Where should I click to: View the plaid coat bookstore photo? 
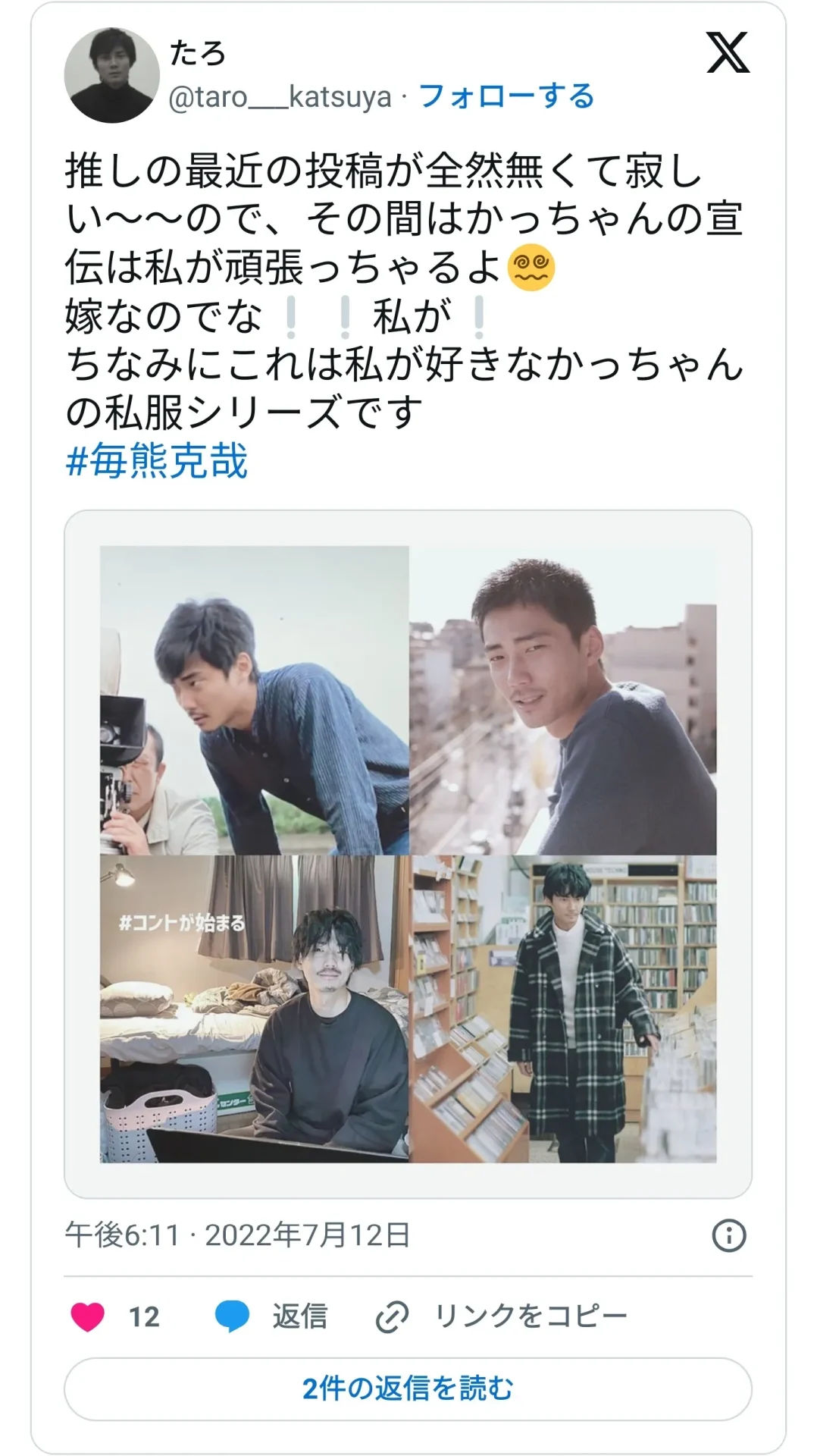point(563,1009)
